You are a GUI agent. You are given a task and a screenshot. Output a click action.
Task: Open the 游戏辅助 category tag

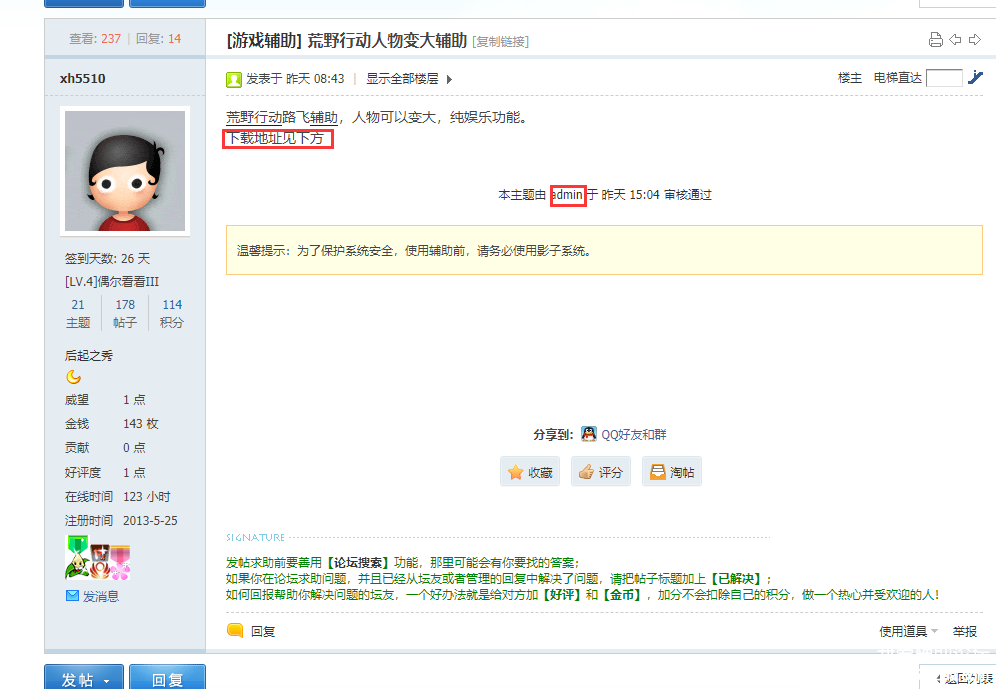coord(264,41)
